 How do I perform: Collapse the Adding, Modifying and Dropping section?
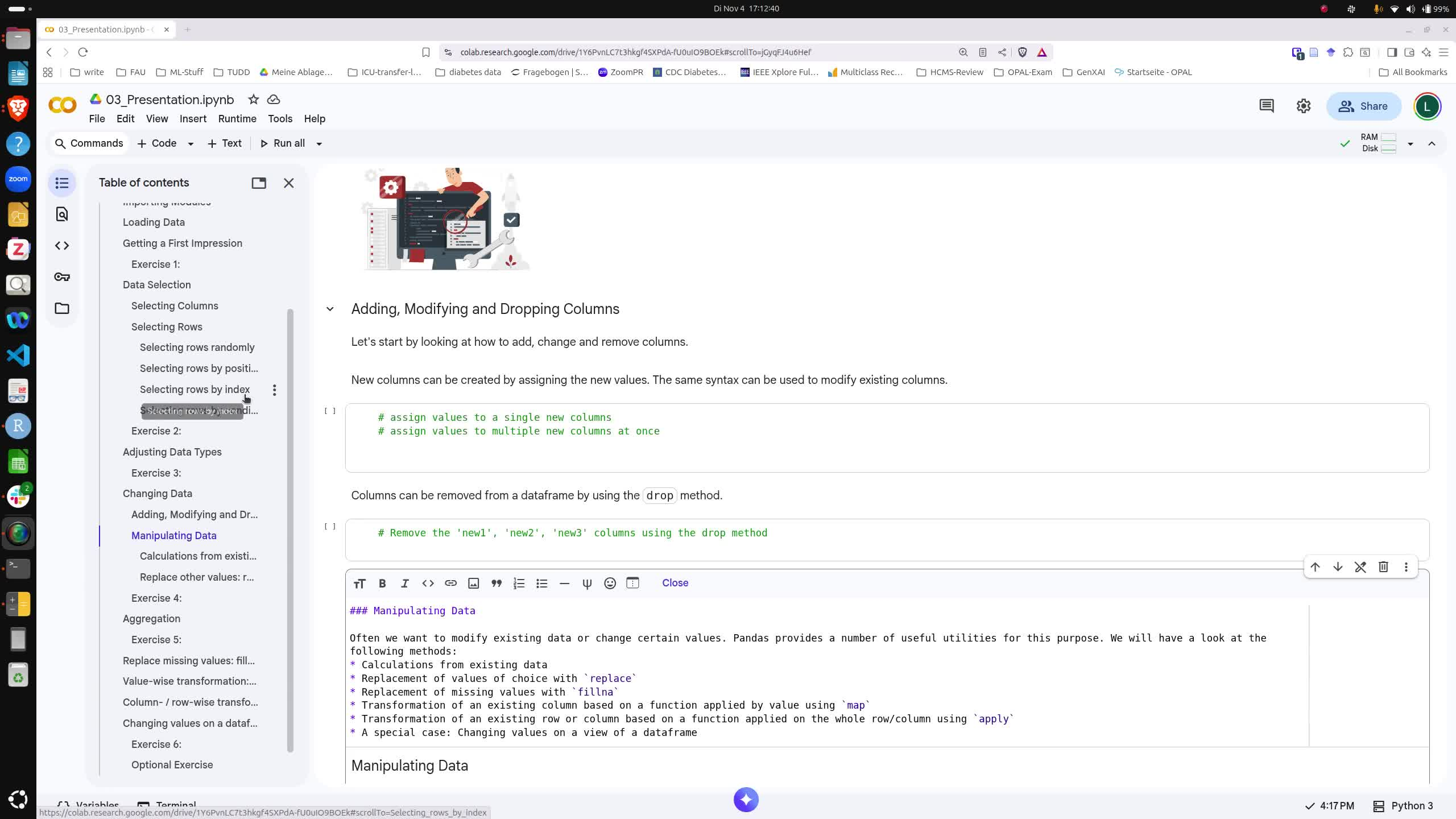330,309
